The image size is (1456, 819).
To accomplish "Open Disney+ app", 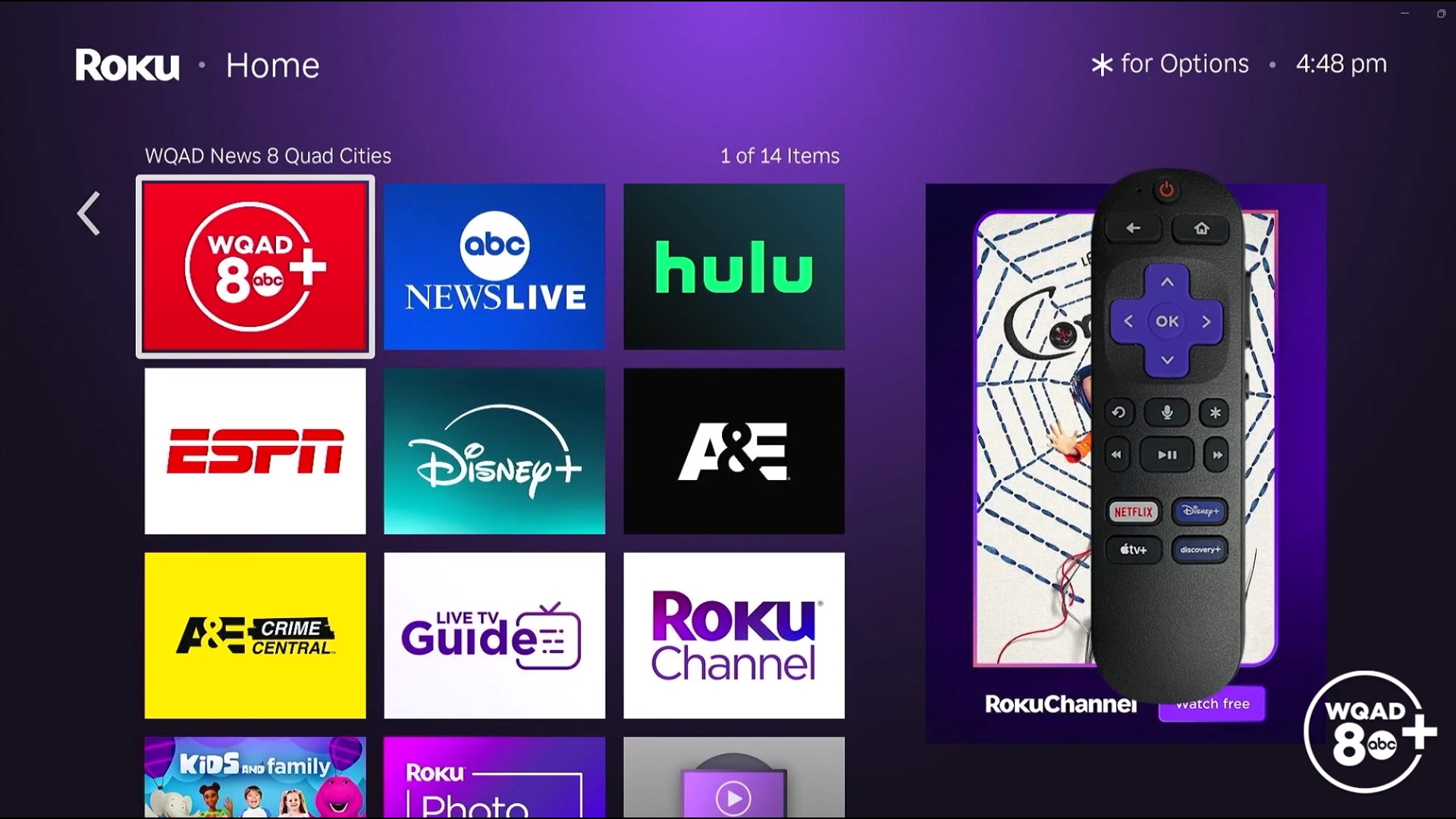I will [494, 451].
